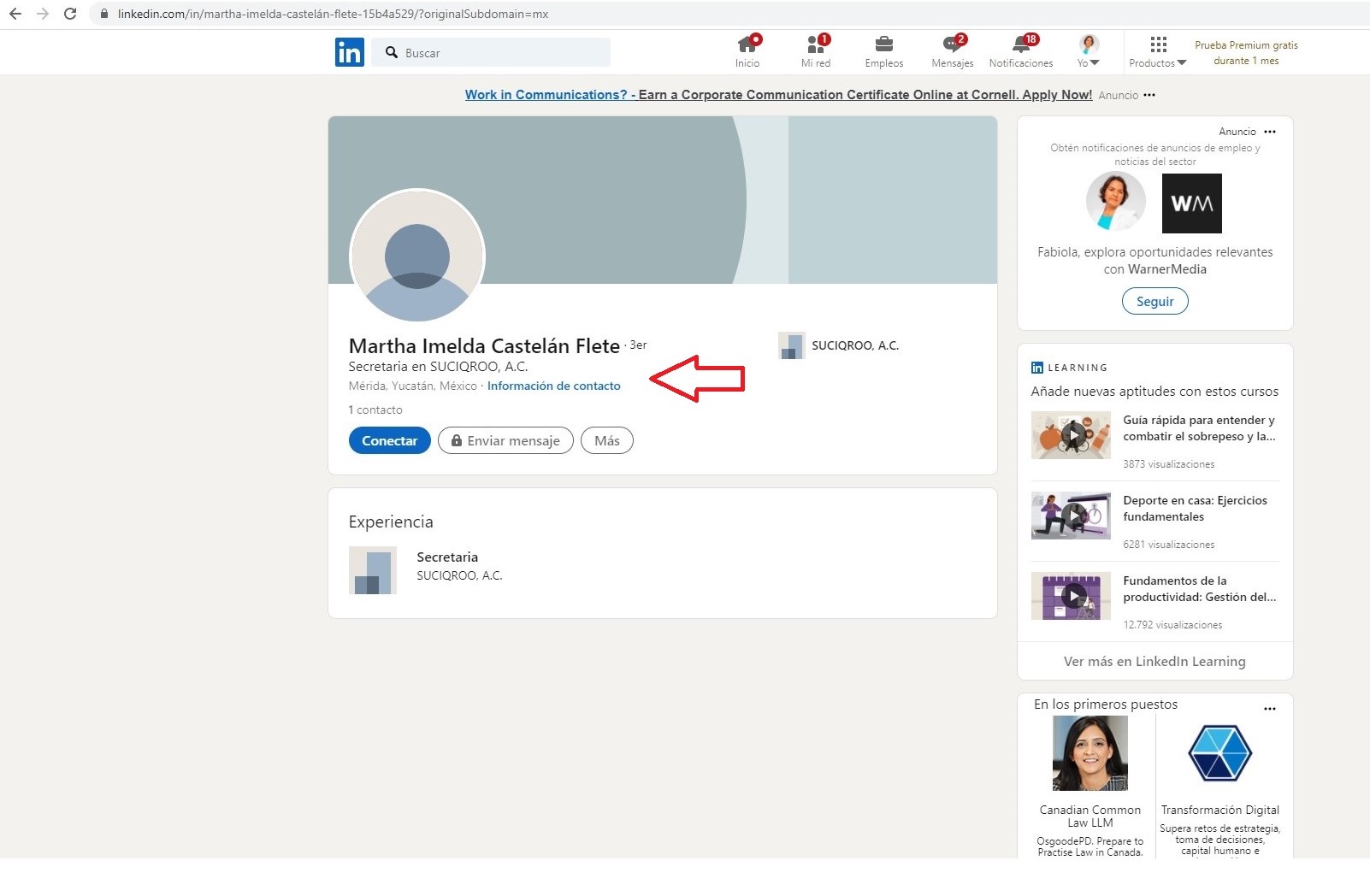The image size is (1370, 896).
Task: Click the Enviar mensaje button
Action: (x=505, y=440)
